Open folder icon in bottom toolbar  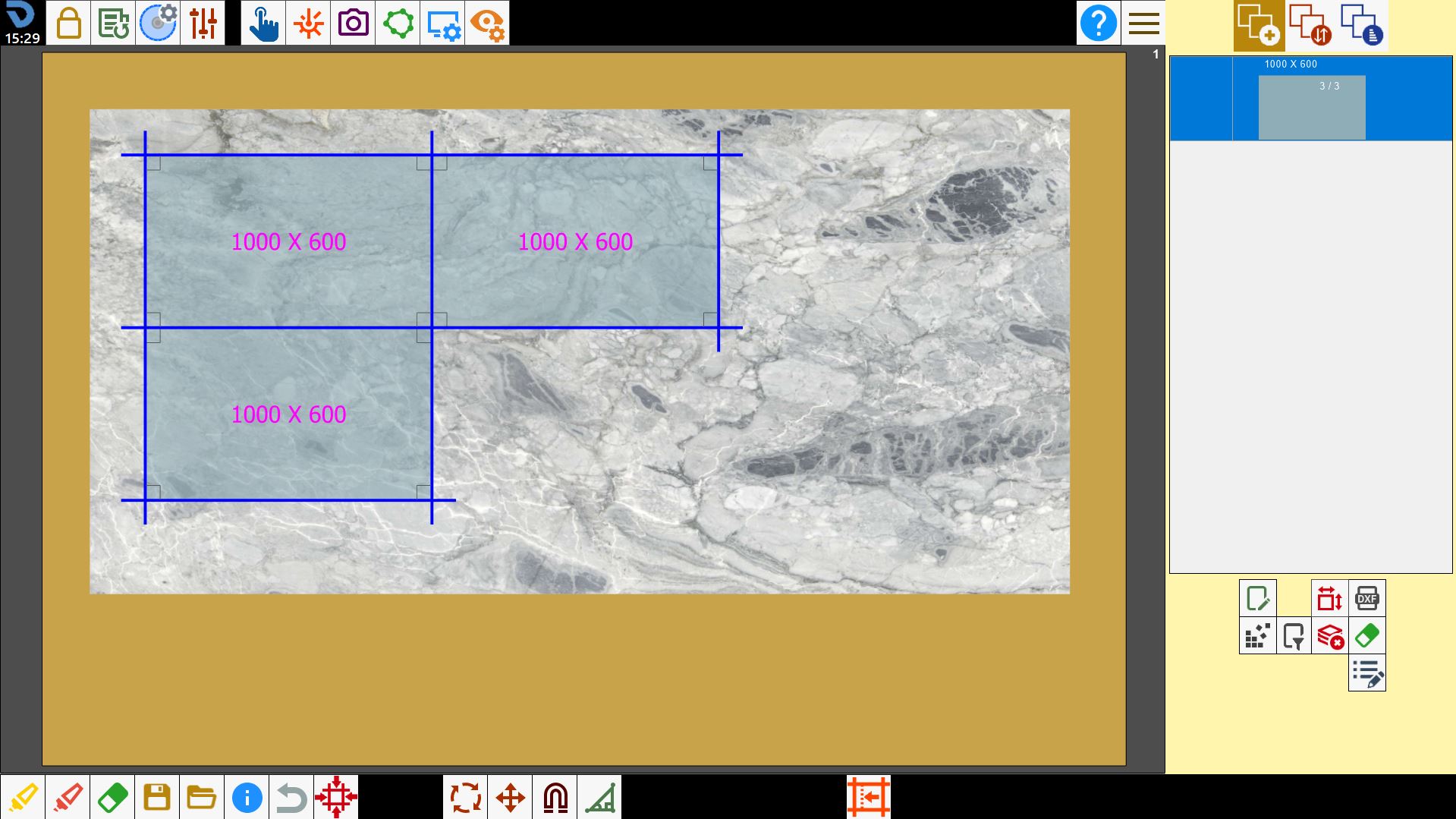coord(202,797)
